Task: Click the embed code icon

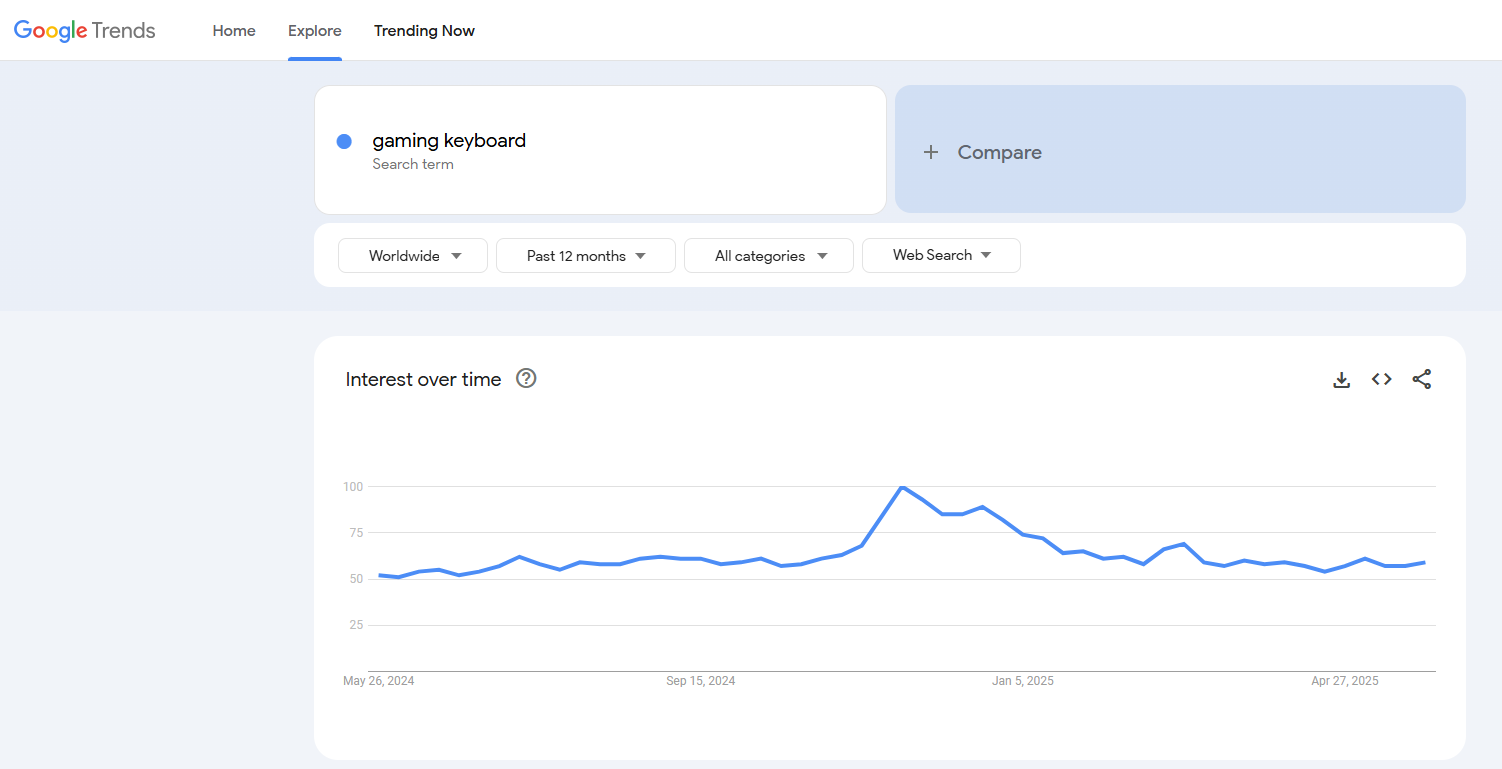Action: [x=1382, y=379]
